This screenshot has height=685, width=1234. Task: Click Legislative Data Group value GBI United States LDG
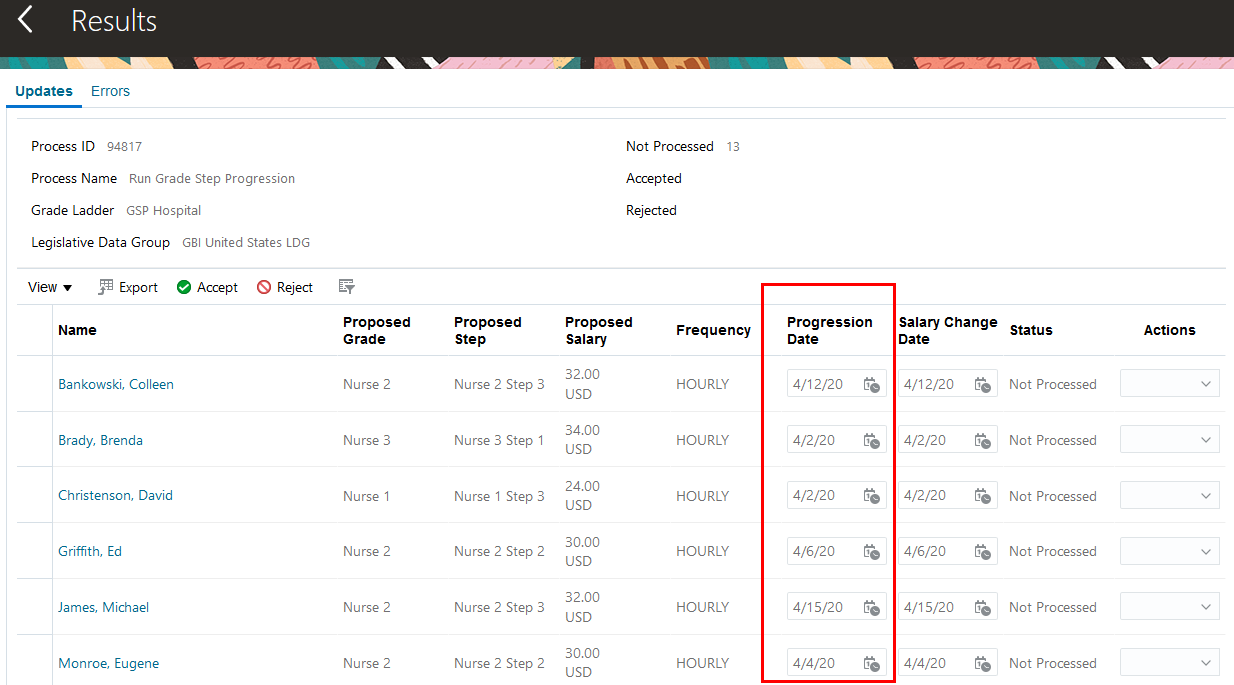click(246, 242)
